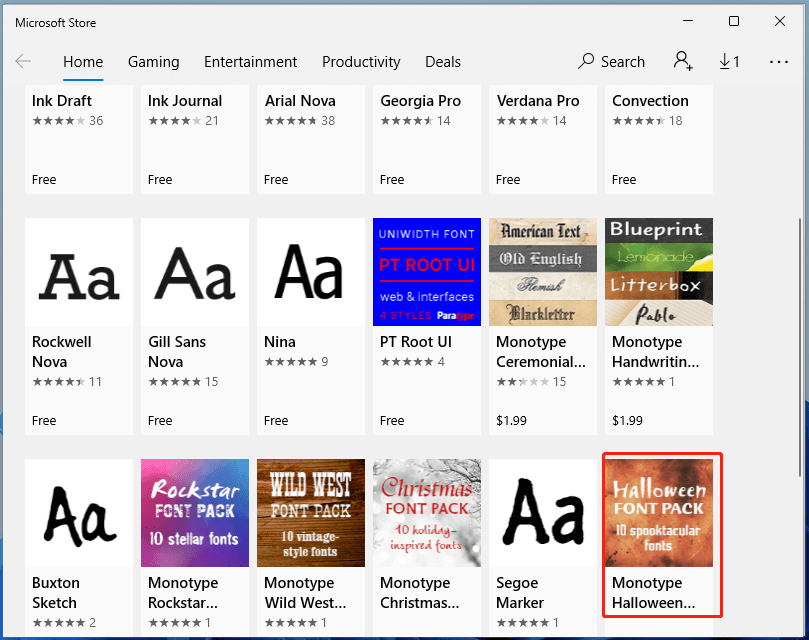Open the Downloads and updates icon
809x640 pixels.
click(729, 61)
